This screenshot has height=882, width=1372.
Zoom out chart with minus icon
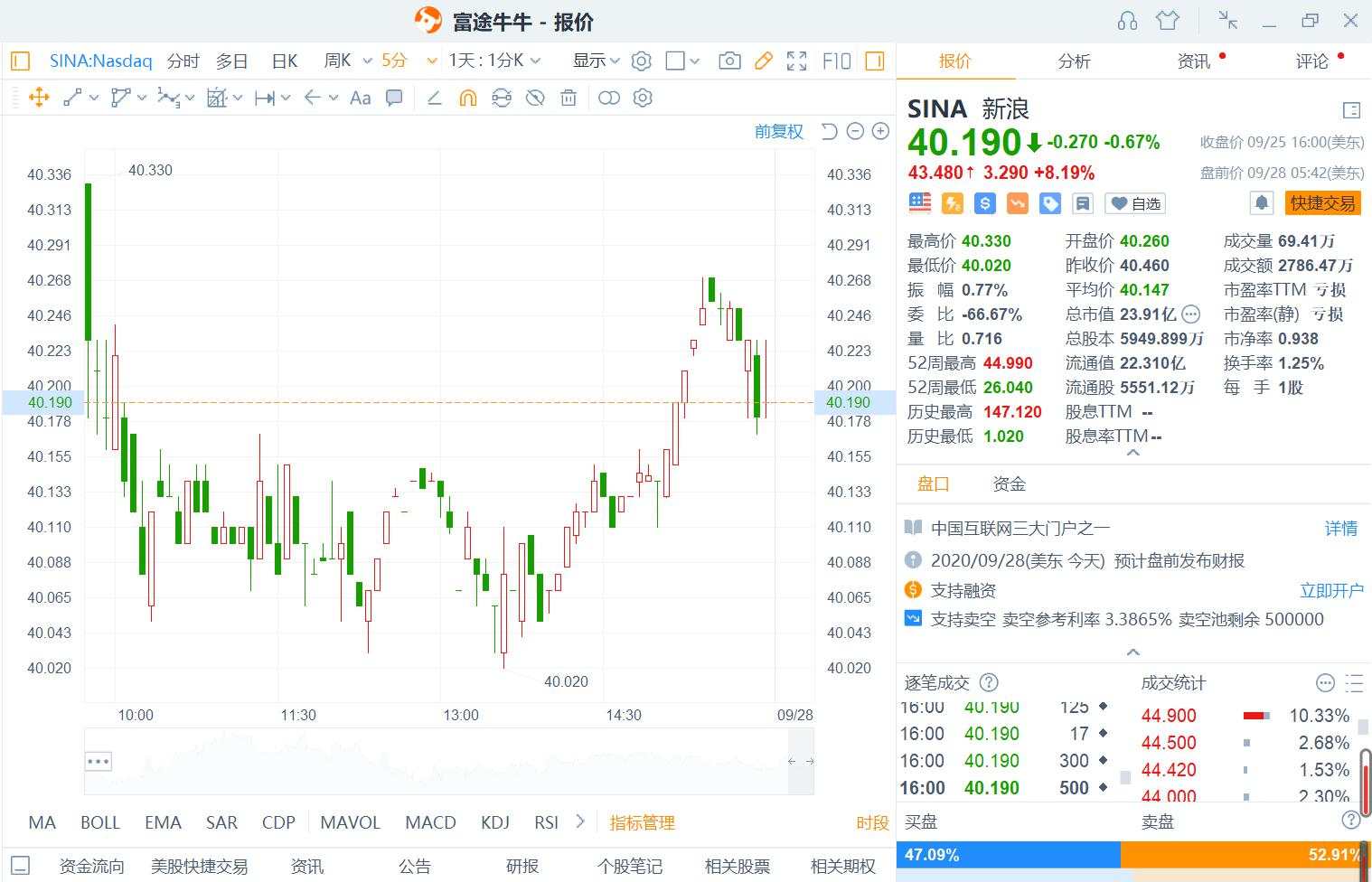point(855,132)
